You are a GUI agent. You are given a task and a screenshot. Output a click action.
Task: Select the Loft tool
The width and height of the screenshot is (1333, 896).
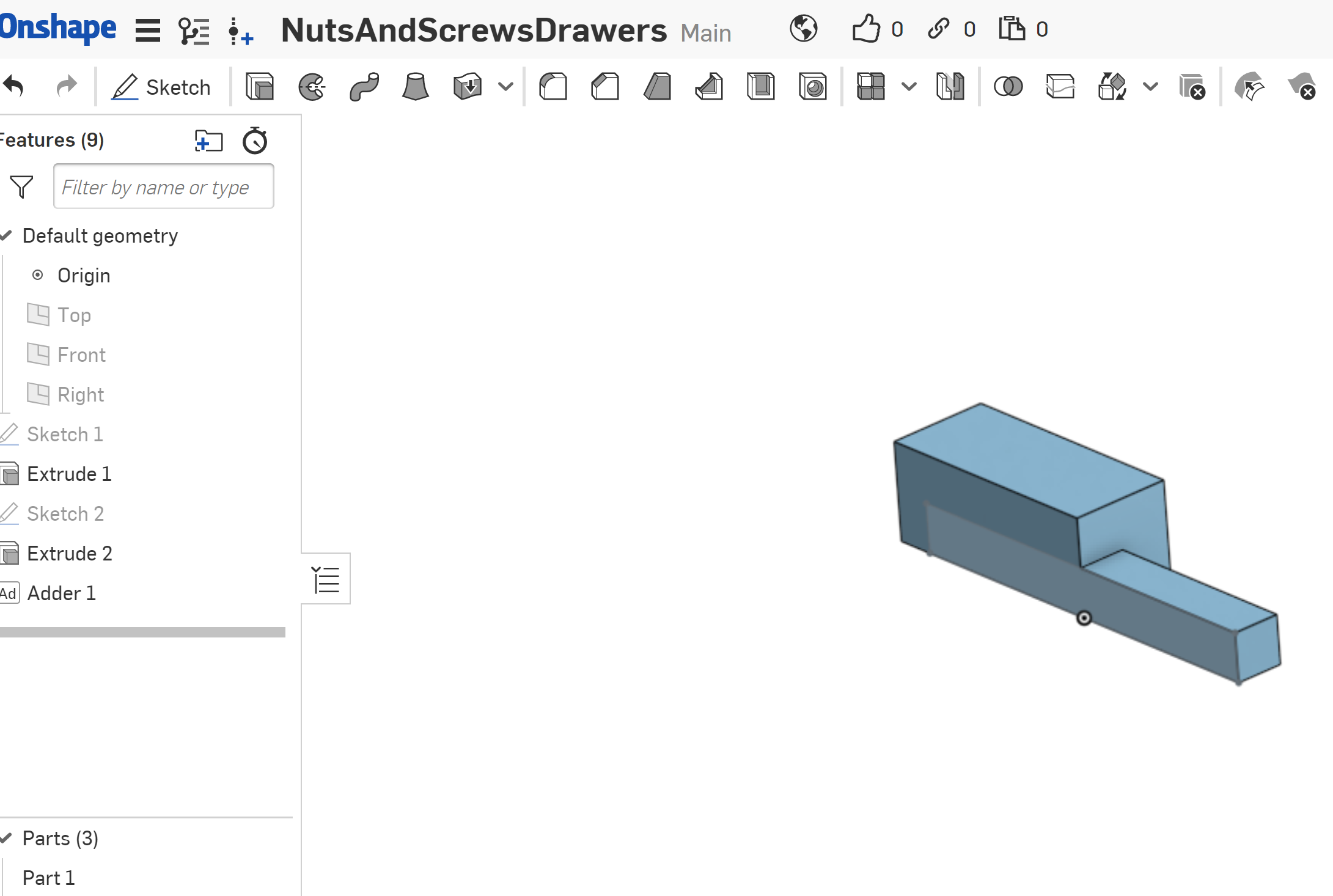416,86
